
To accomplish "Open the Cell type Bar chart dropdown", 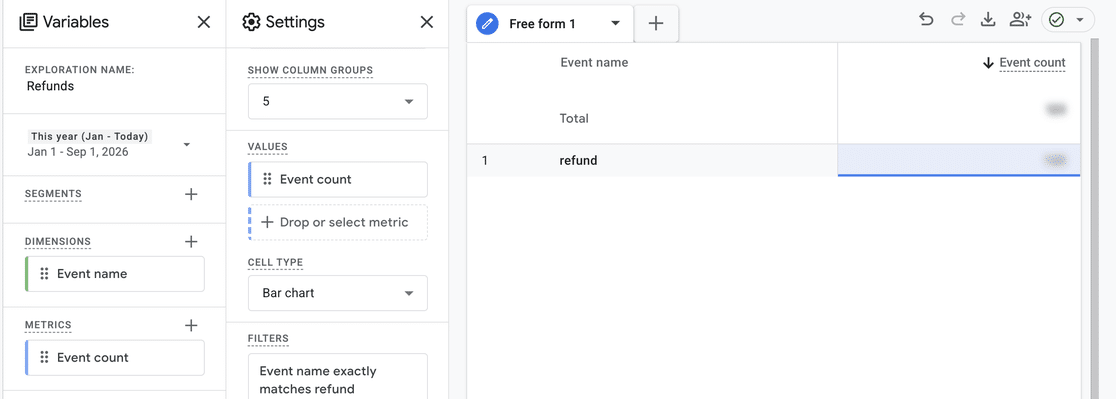I will (338, 293).
